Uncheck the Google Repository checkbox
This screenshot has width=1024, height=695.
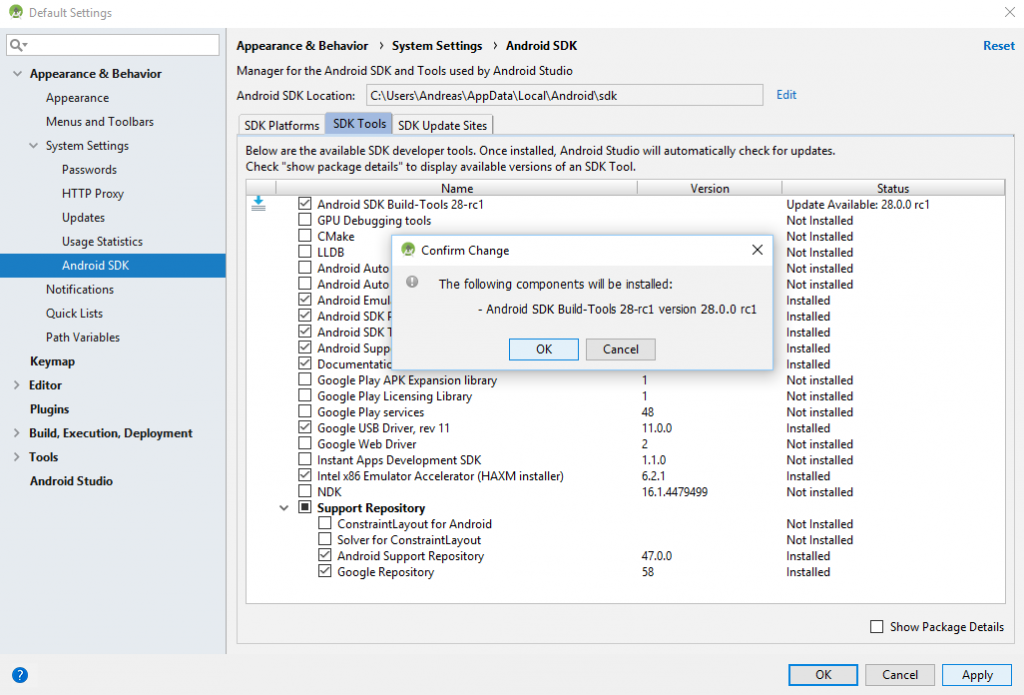point(325,572)
